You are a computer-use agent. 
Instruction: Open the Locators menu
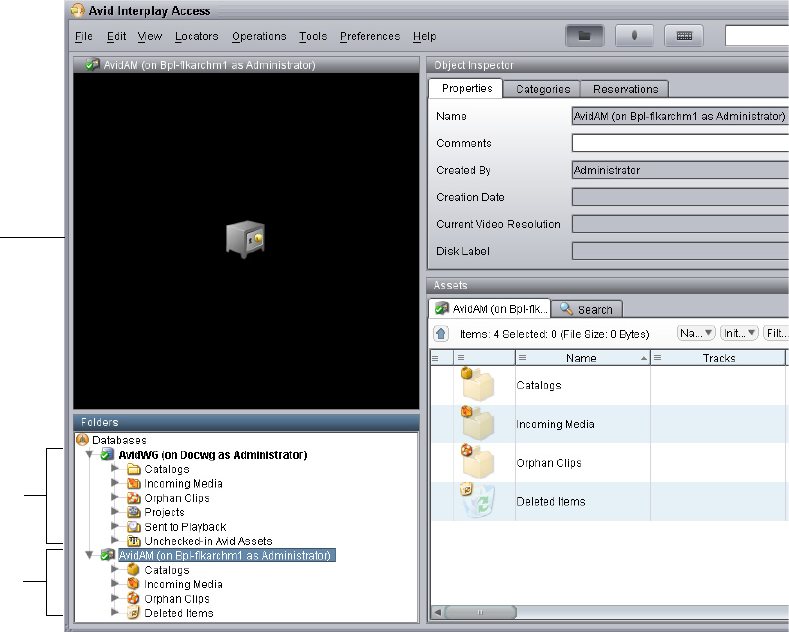pyautogui.click(x=197, y=36)
